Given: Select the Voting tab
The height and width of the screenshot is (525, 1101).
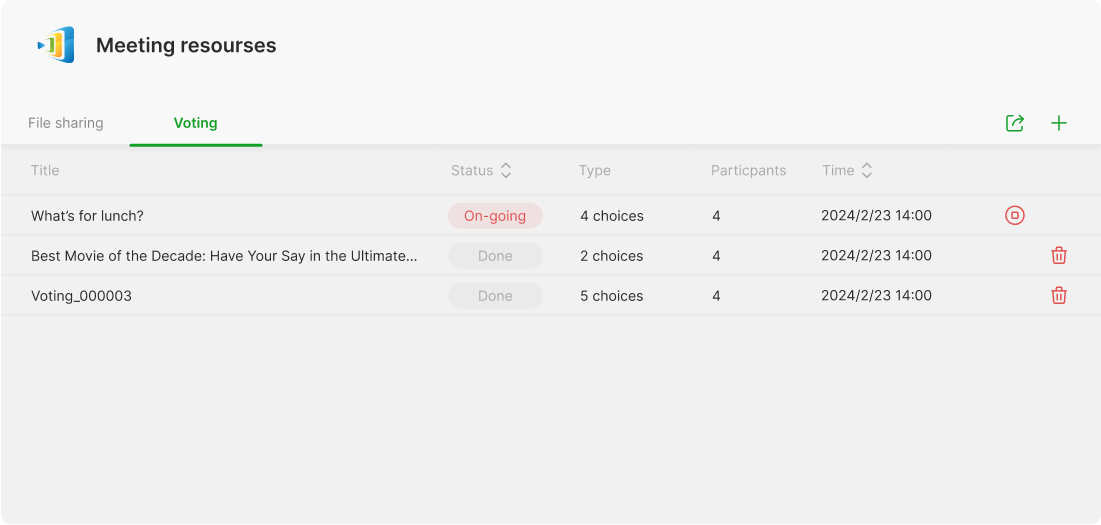Looking at the screenshot, I should click(195, 123).
